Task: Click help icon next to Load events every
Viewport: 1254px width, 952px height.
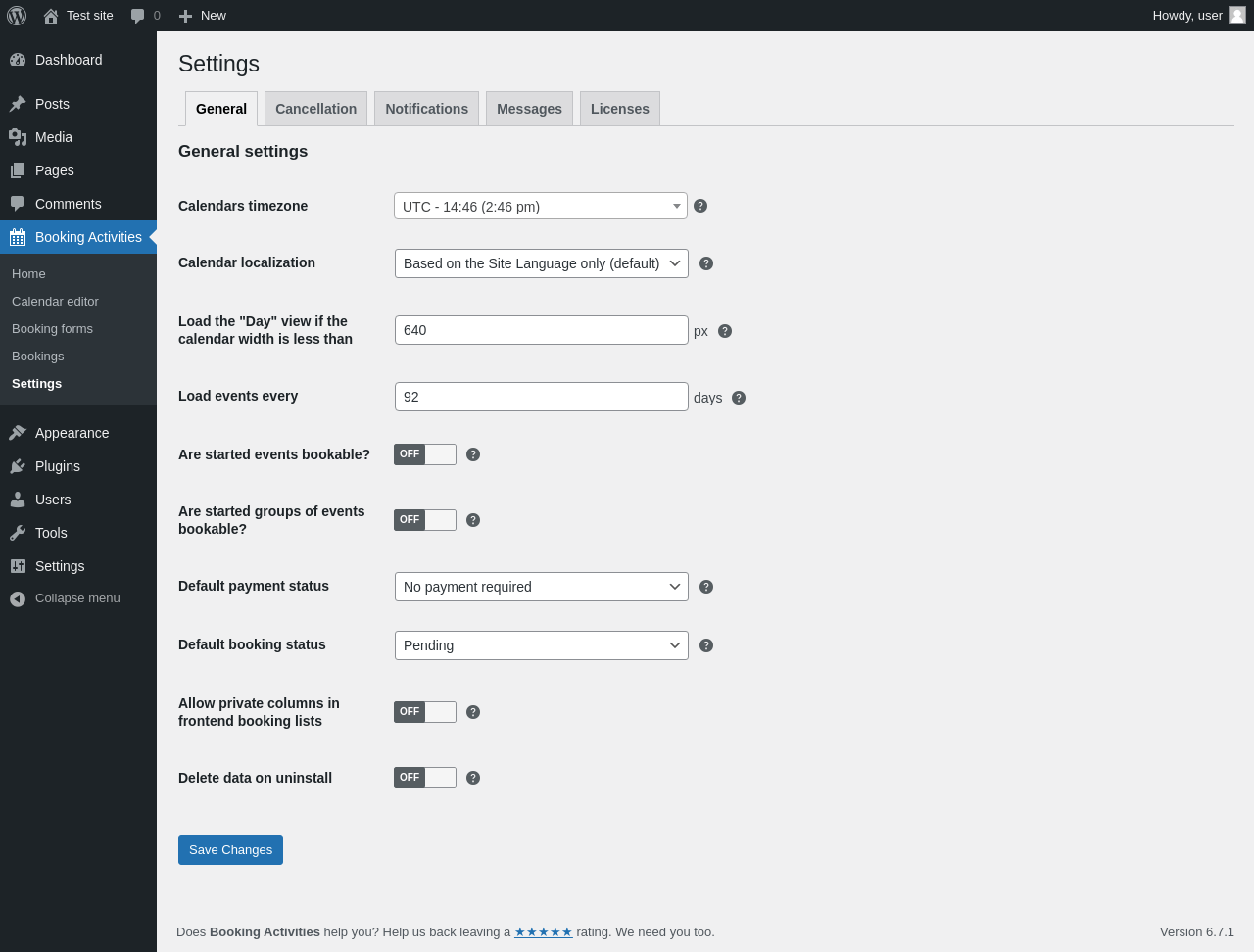Action: tap(739, 398)
